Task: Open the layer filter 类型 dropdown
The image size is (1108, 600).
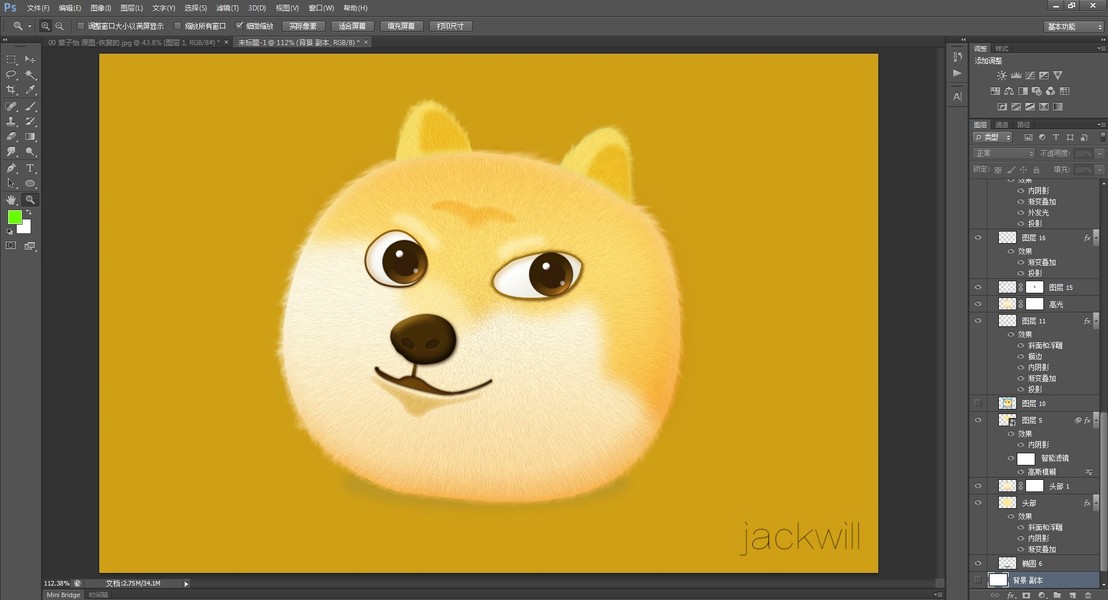Action: point(992,137)
